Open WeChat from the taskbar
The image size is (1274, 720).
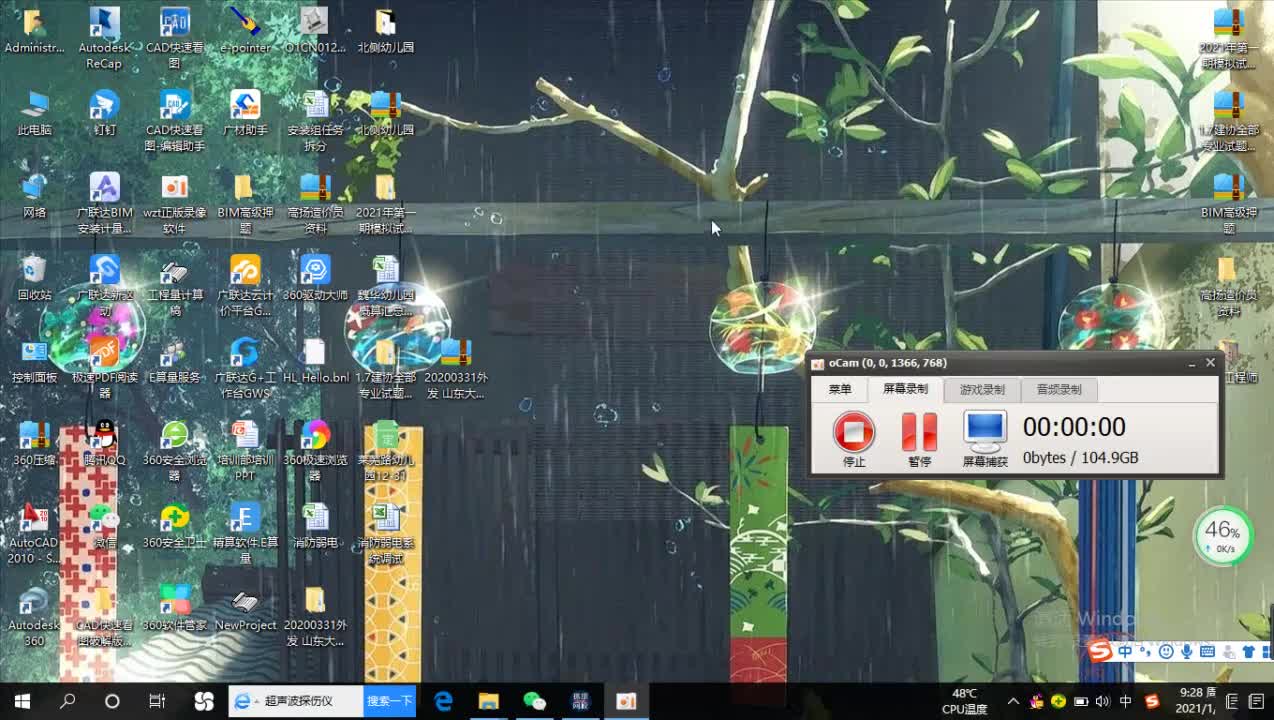[x=534, y=701]
